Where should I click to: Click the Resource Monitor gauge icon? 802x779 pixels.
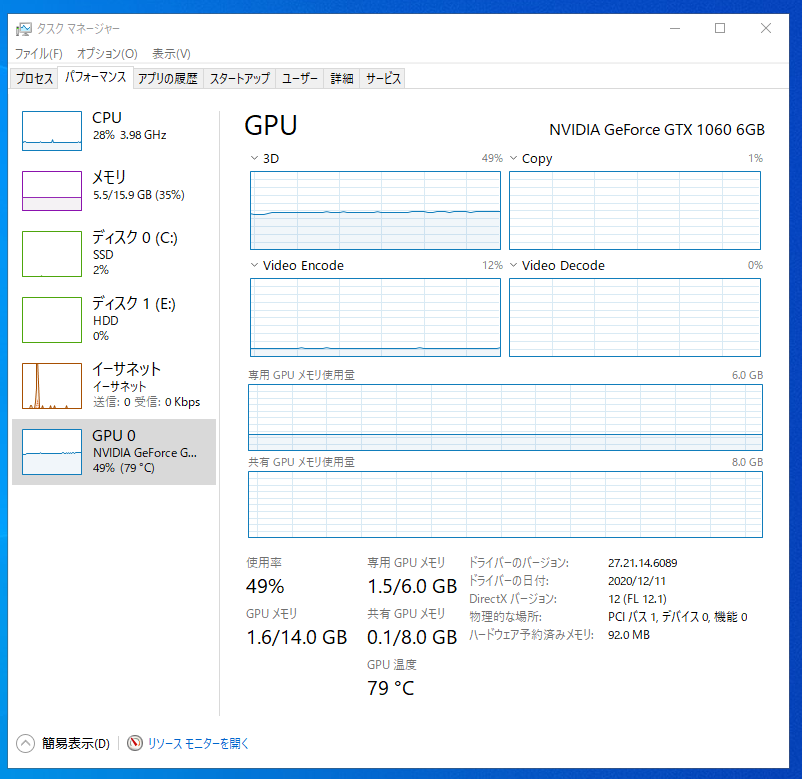135,743
